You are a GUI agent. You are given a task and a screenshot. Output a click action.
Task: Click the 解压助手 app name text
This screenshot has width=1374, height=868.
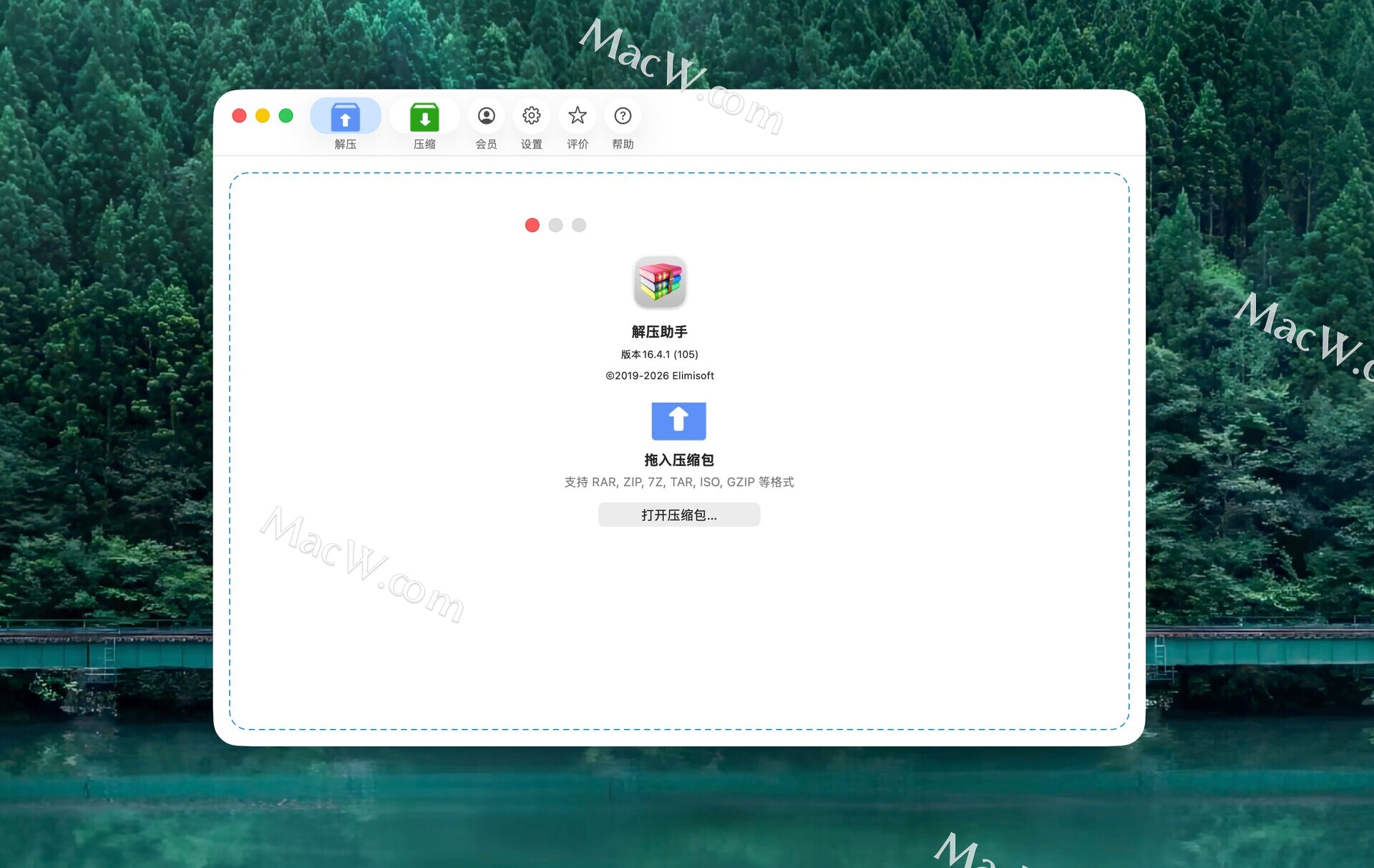click(x=660, y=332)
